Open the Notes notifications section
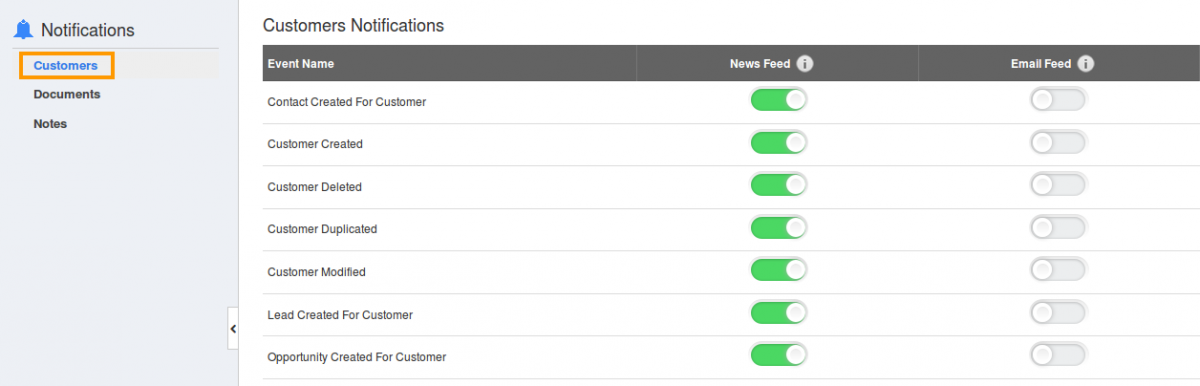This screenshot has width=1200, height=386. pyautogui.click(x=50, y=124)
